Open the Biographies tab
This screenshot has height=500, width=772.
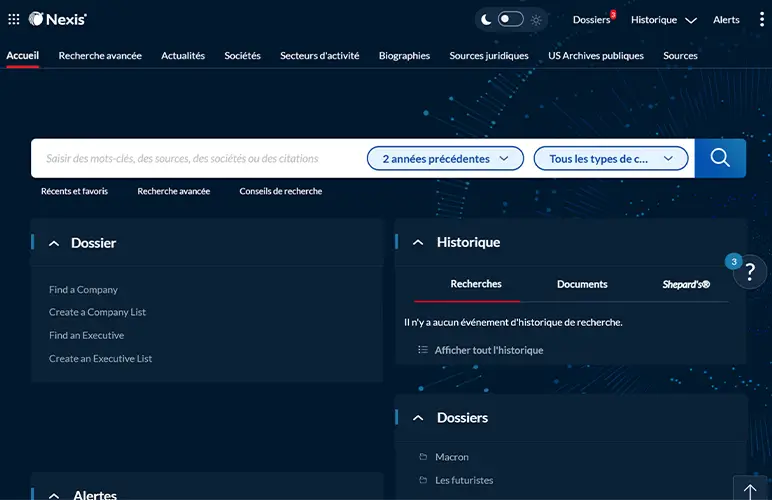[404, 56]
